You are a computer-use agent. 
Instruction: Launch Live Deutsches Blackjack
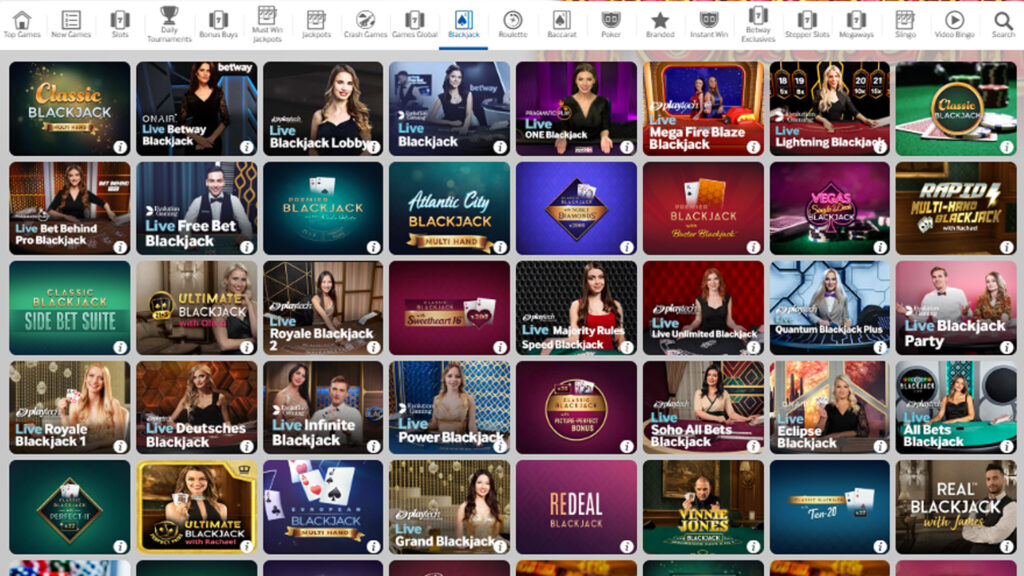click(196, 408)
